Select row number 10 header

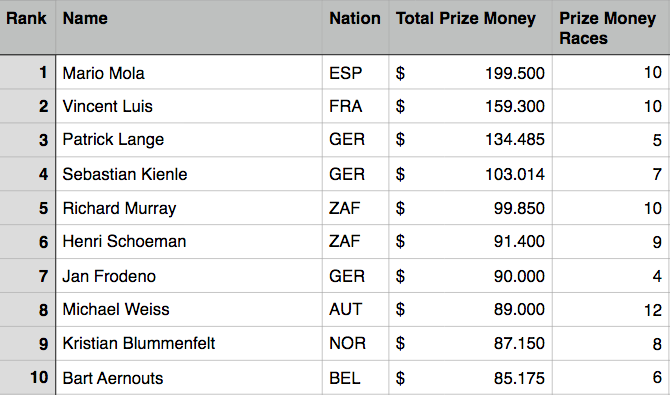[x=27, y=378]
